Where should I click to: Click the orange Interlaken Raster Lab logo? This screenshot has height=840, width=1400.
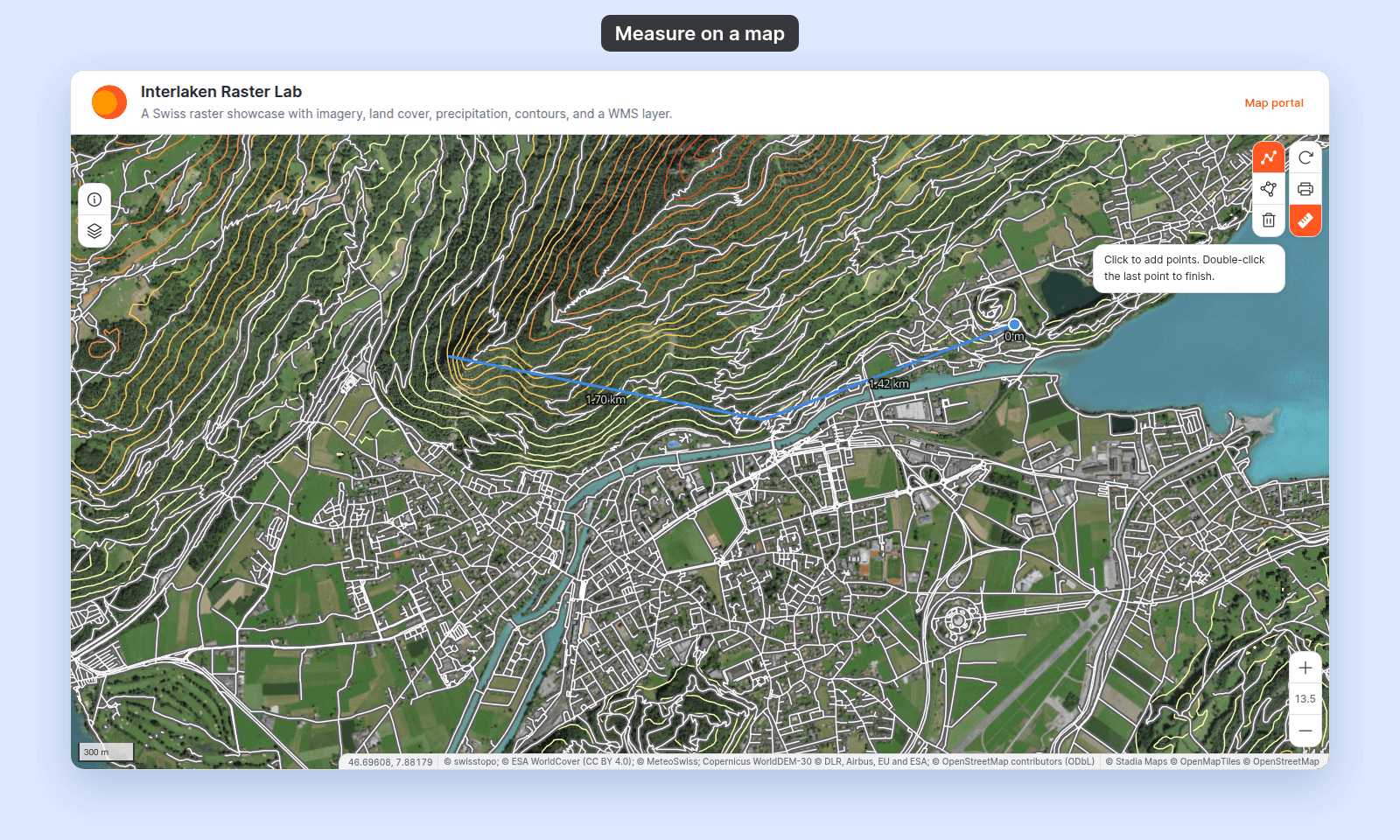point(109,102)
